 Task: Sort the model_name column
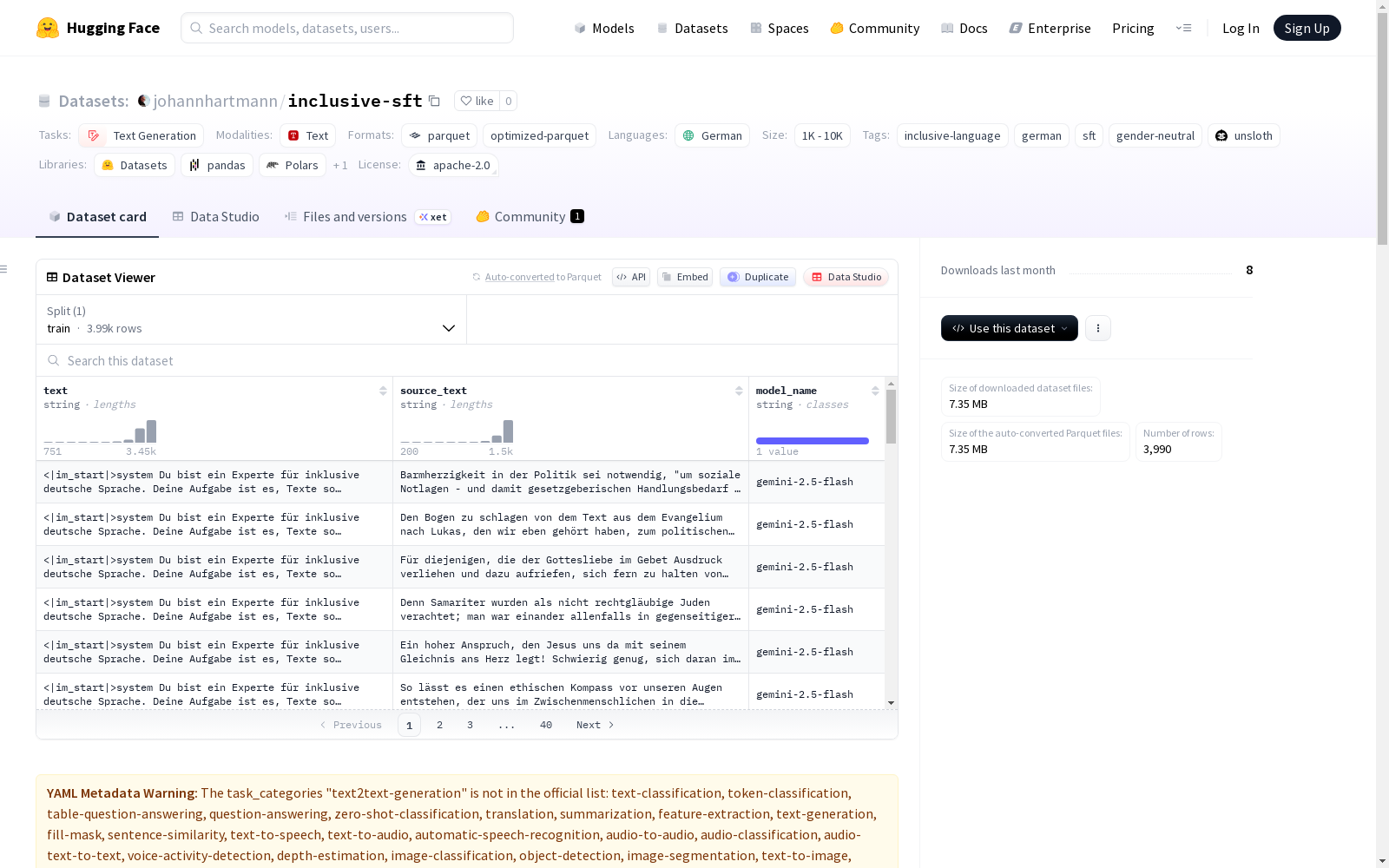pos(875,391)
